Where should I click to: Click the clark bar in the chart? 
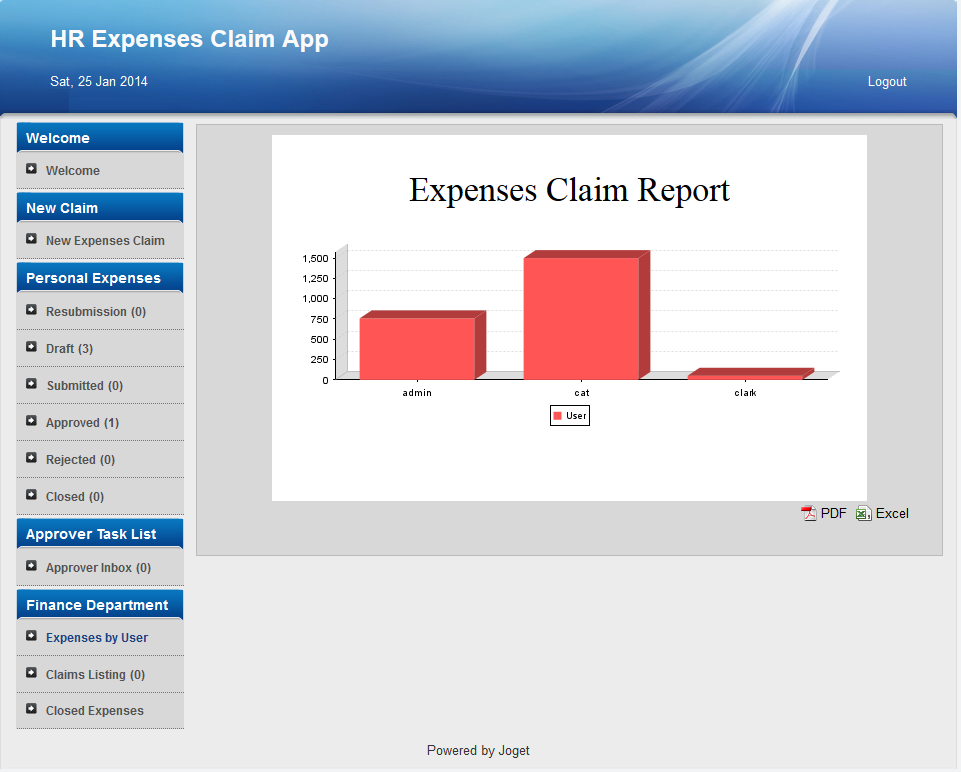[745, 376]
